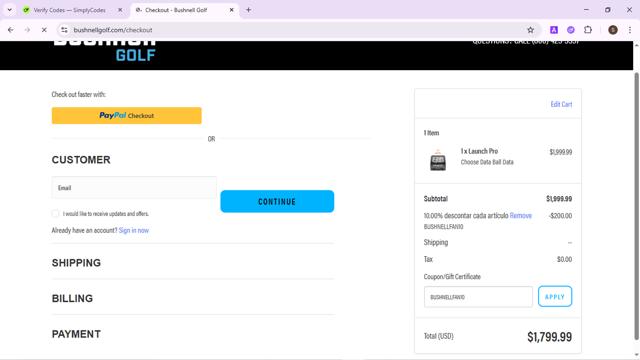Close the Verify Codes SimplyCodes tab
Image resolution: width=640 pixels, height=360 pixels.
click(x=120, y=10)
